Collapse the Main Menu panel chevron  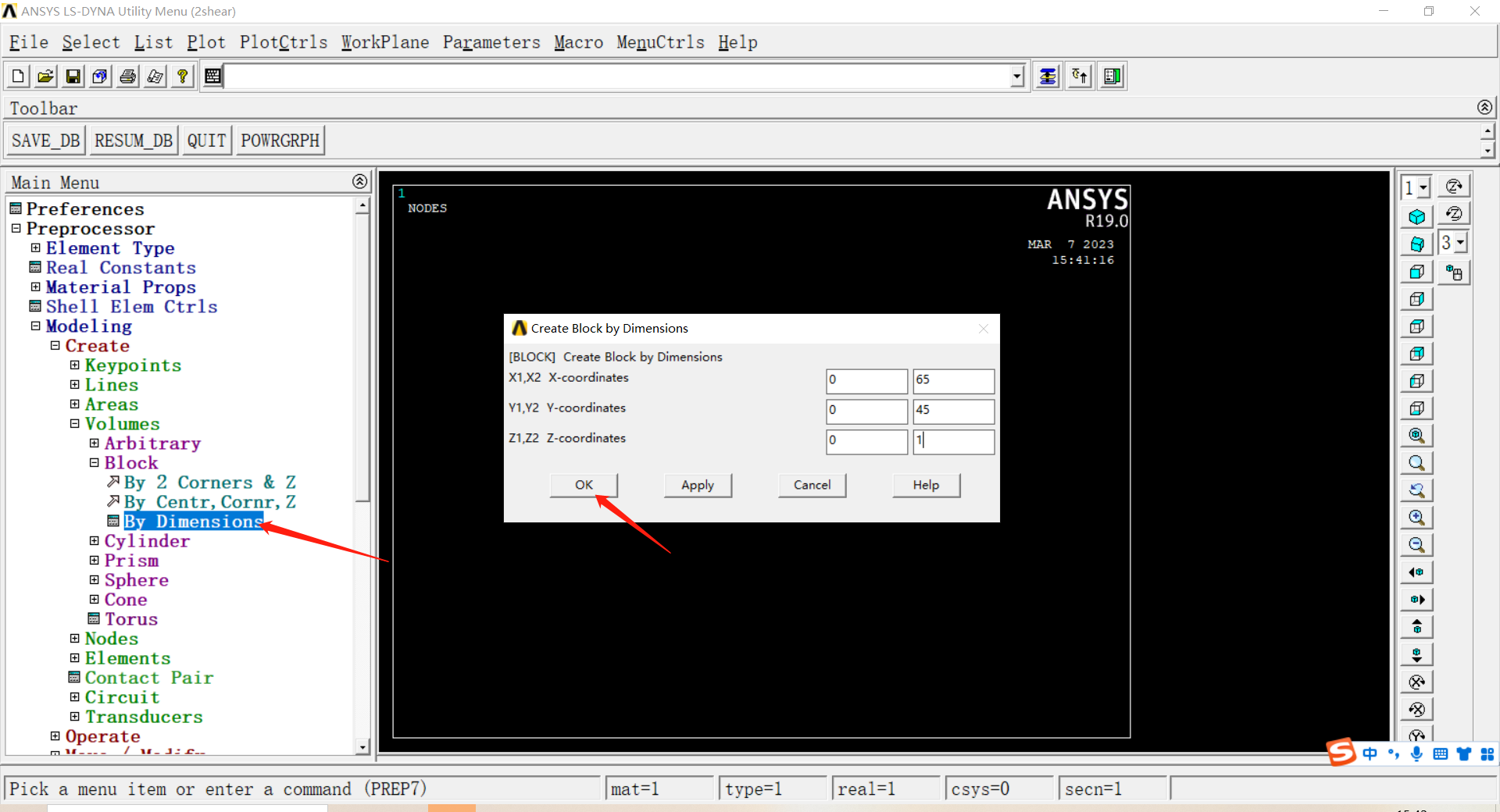(359, 181)
